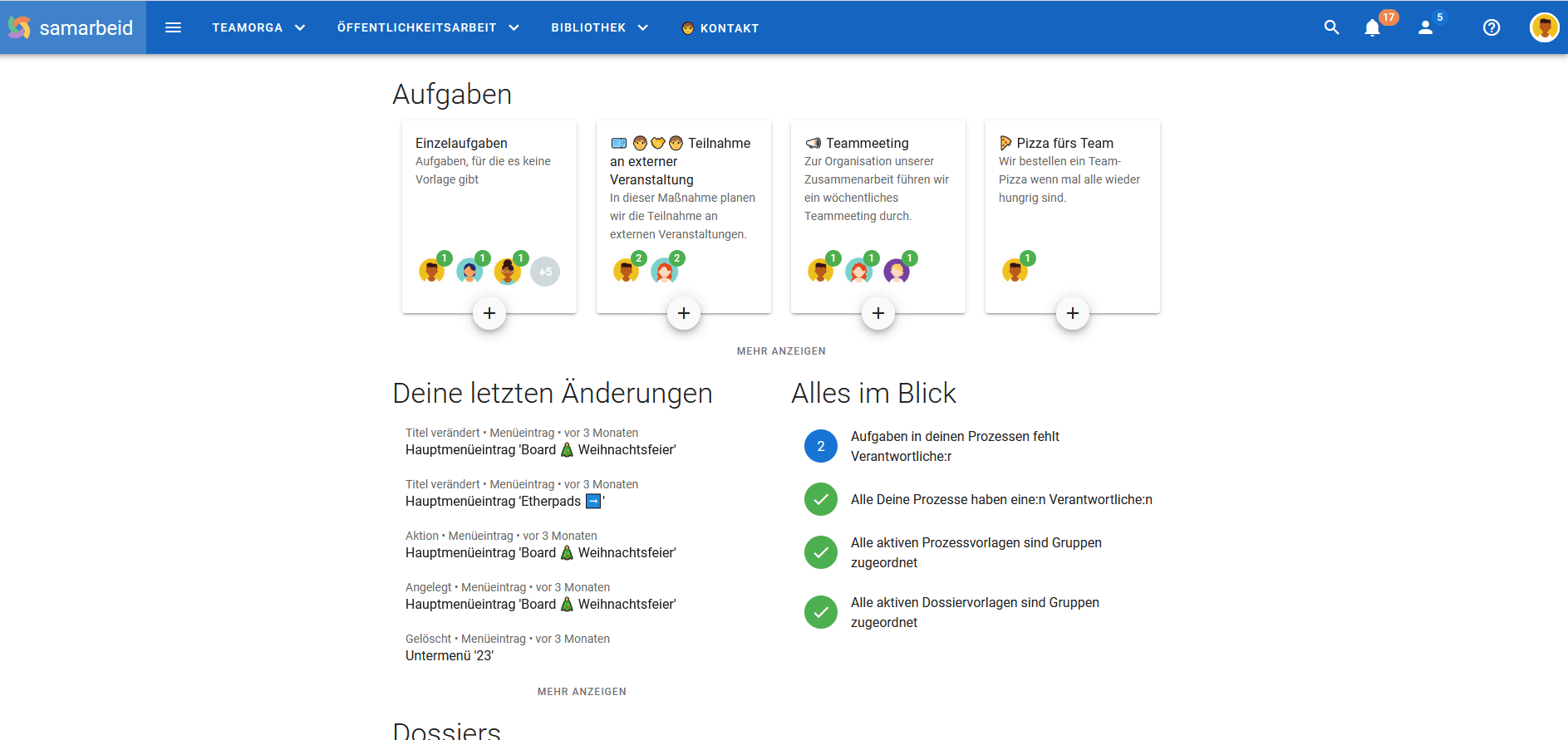The height and width of the screenshot is (740, 1568).
Task: Expand the Teamorga dropdown menu
Action: 258,27
